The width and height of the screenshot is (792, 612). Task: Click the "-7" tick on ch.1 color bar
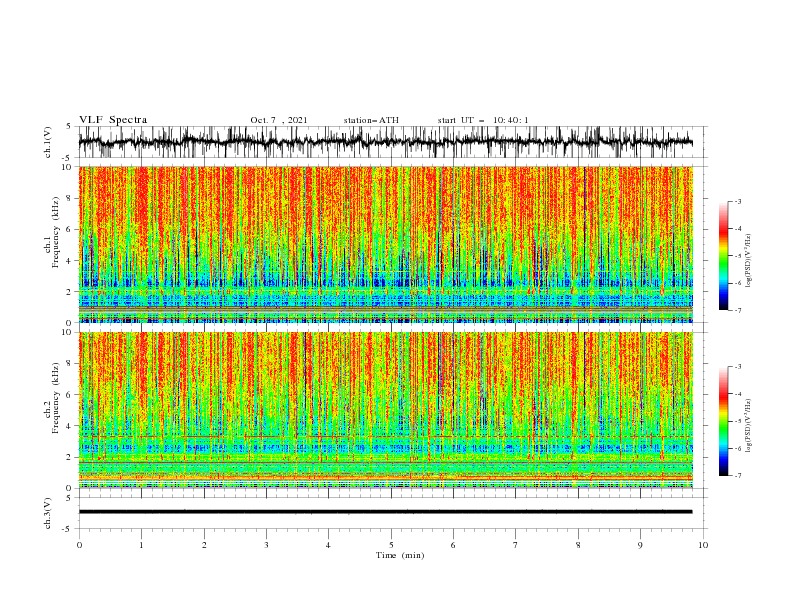[x=738, y=310]
